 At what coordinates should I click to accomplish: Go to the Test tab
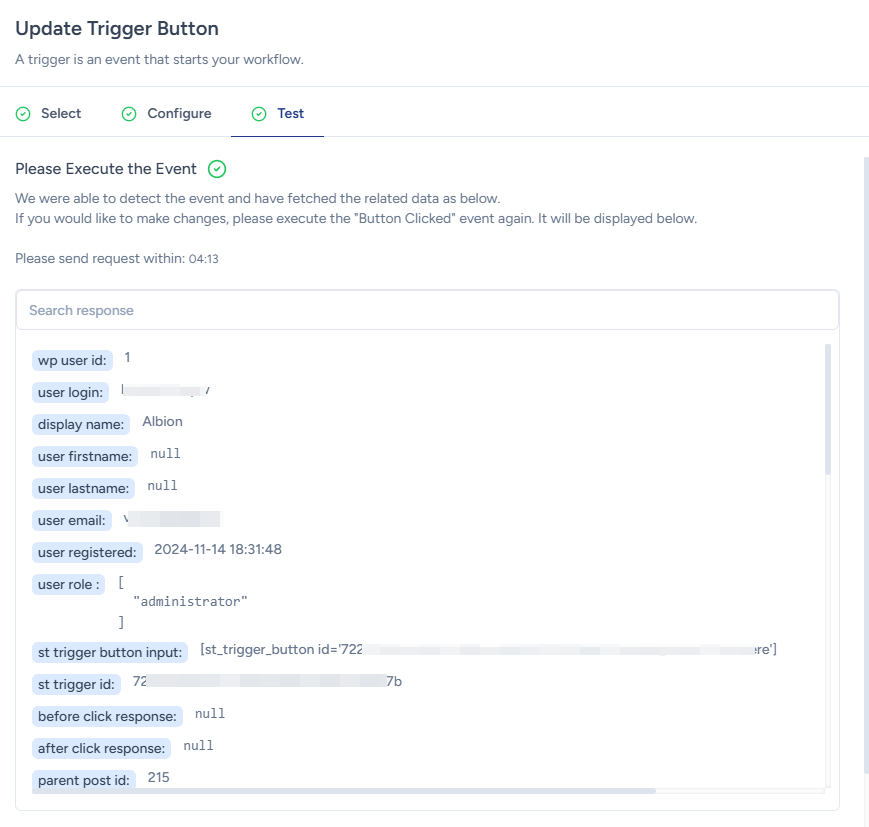coord(290,114)
